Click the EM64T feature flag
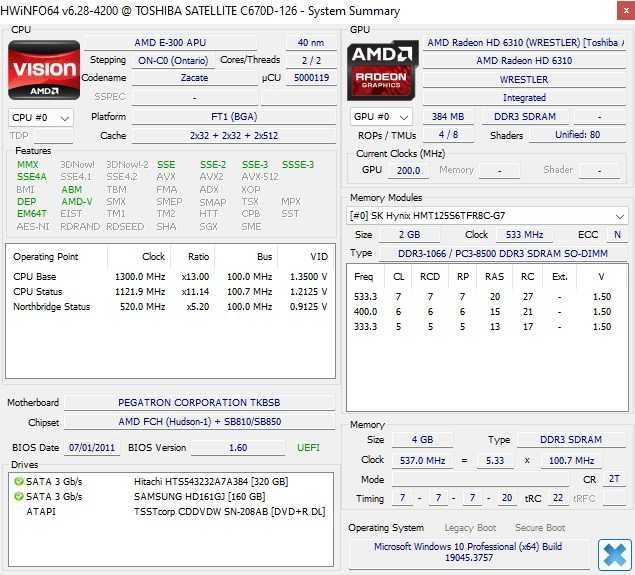Viewport: 635px width, 575px height. 32,214
